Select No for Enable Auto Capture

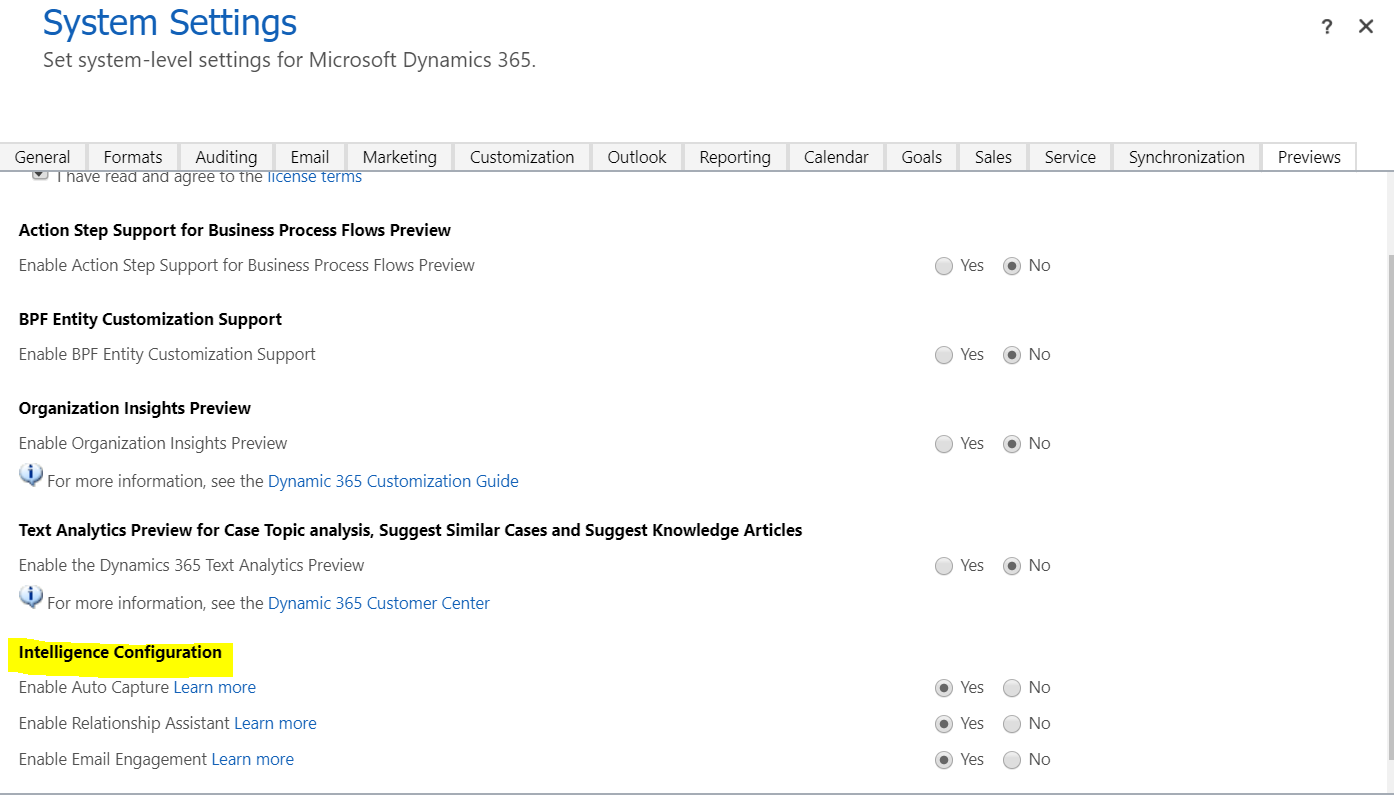pos(1012,688)
